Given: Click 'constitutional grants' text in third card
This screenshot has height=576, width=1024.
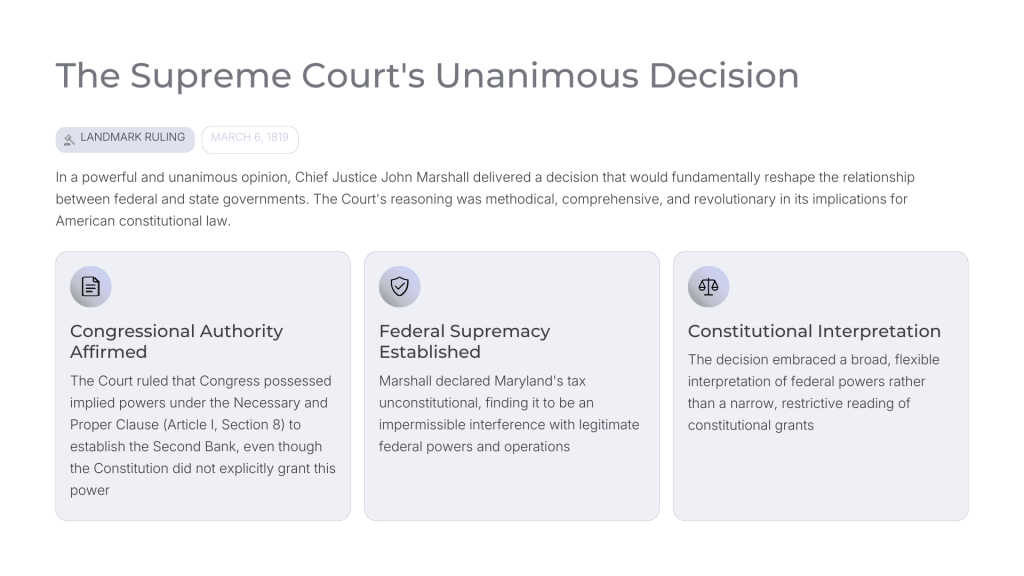Looking at the screenshot, I should (750, 425).
